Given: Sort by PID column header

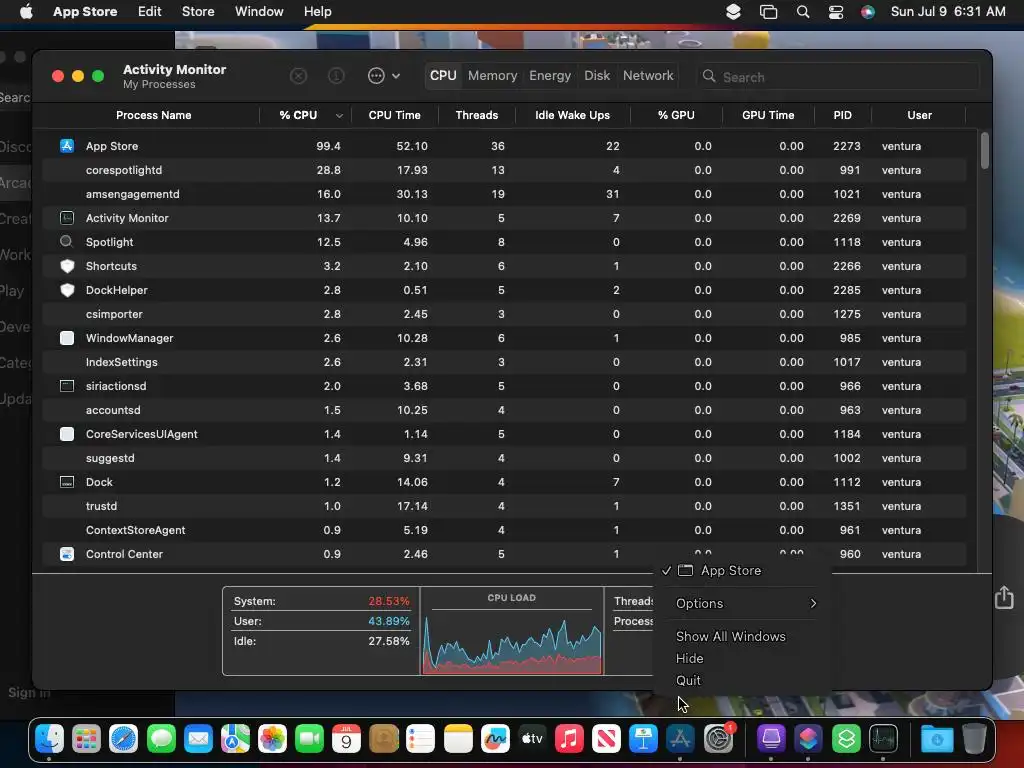Looking at the screenshot, I should point(842,115).
